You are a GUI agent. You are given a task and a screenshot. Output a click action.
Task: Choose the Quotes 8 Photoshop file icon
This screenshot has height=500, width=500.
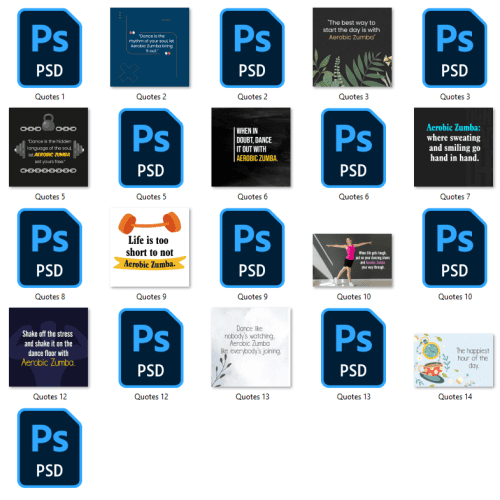pyautogui.click(x=49, y=248)
